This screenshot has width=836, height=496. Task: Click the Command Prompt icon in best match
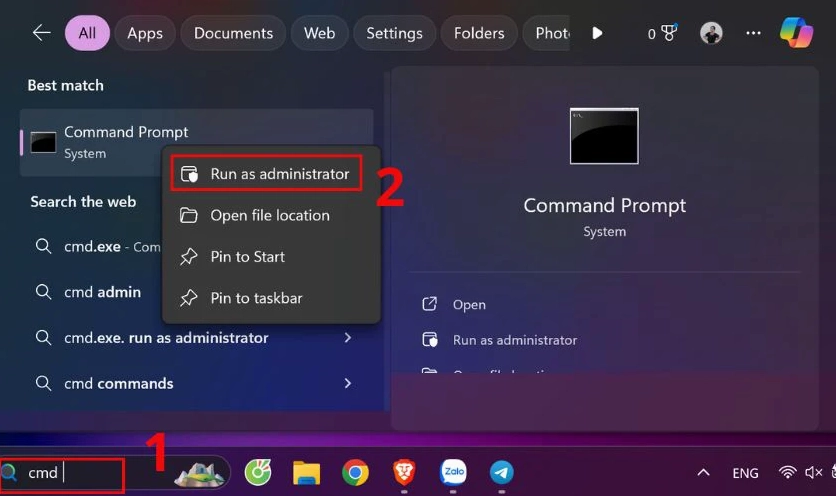[x=43, y=142]
